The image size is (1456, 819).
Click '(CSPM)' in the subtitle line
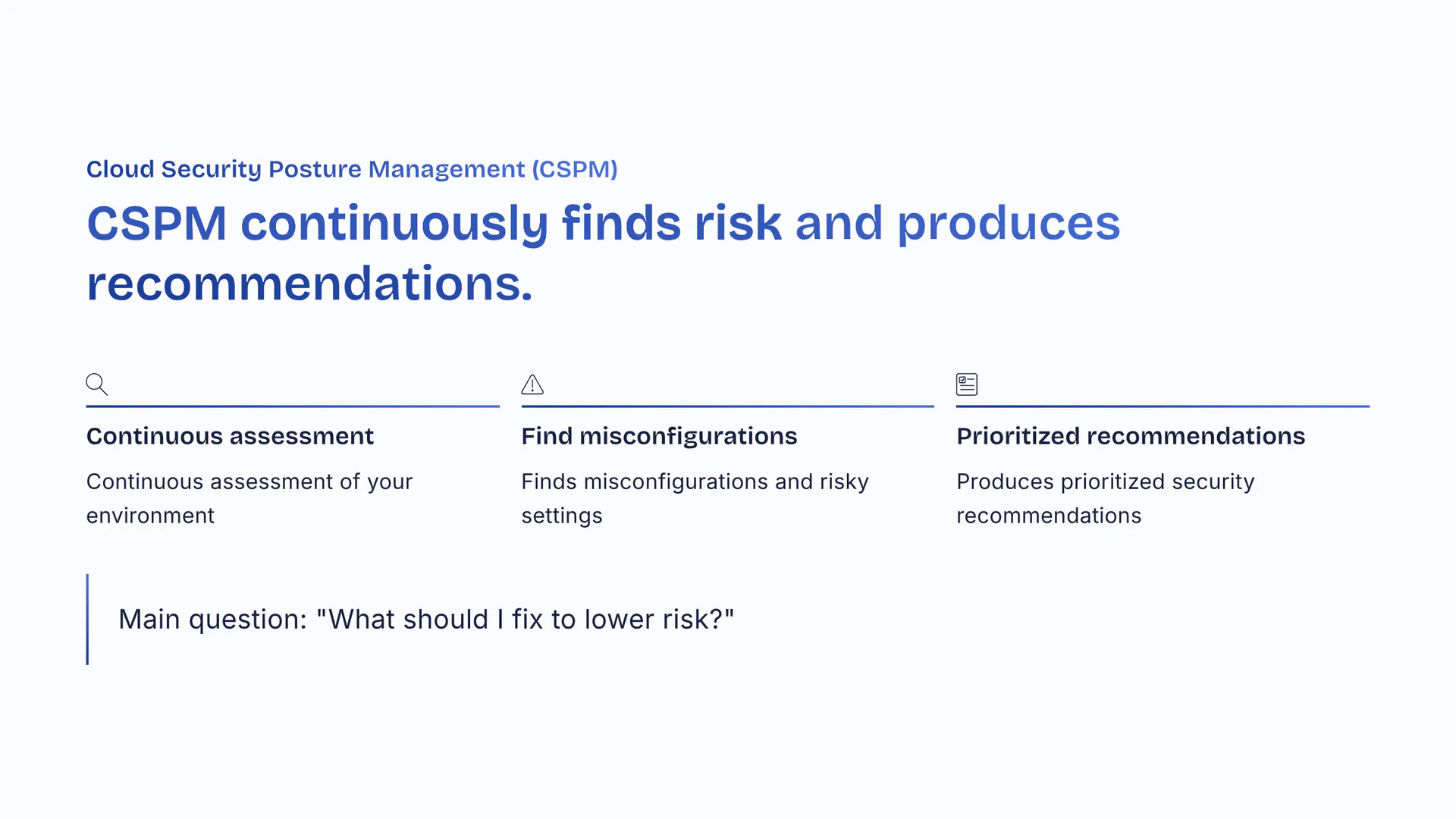click(x=575, y=169)
